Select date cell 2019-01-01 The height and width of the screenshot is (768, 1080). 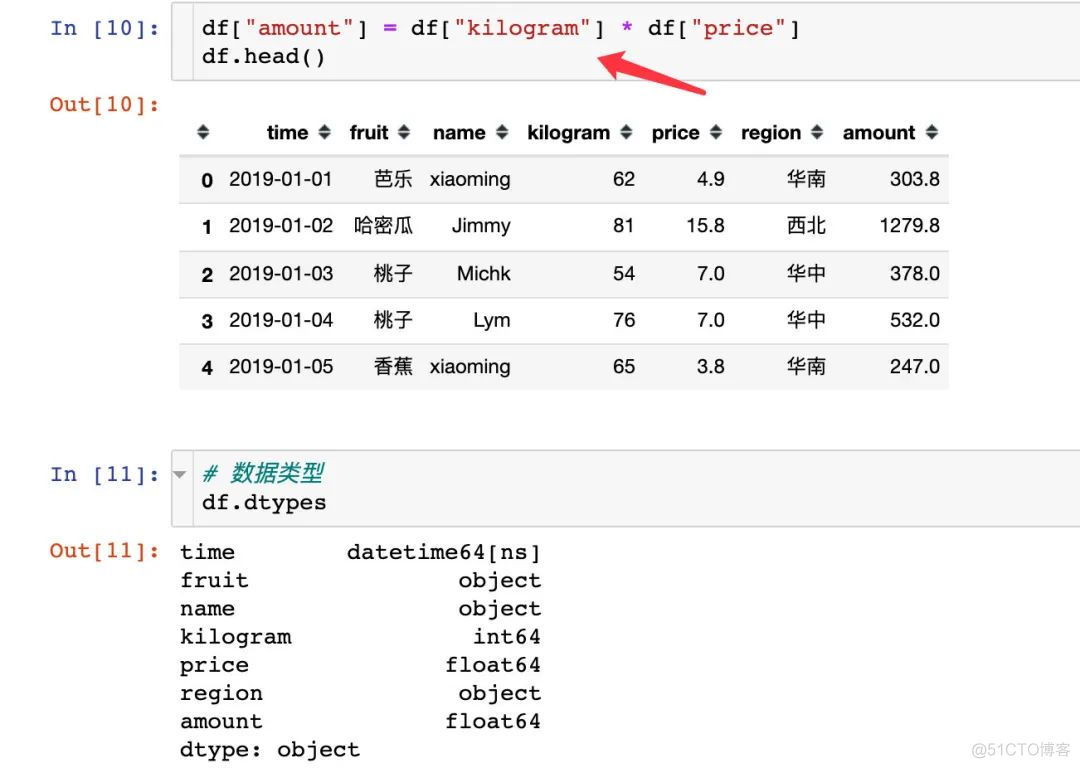(x=281, y=179)
